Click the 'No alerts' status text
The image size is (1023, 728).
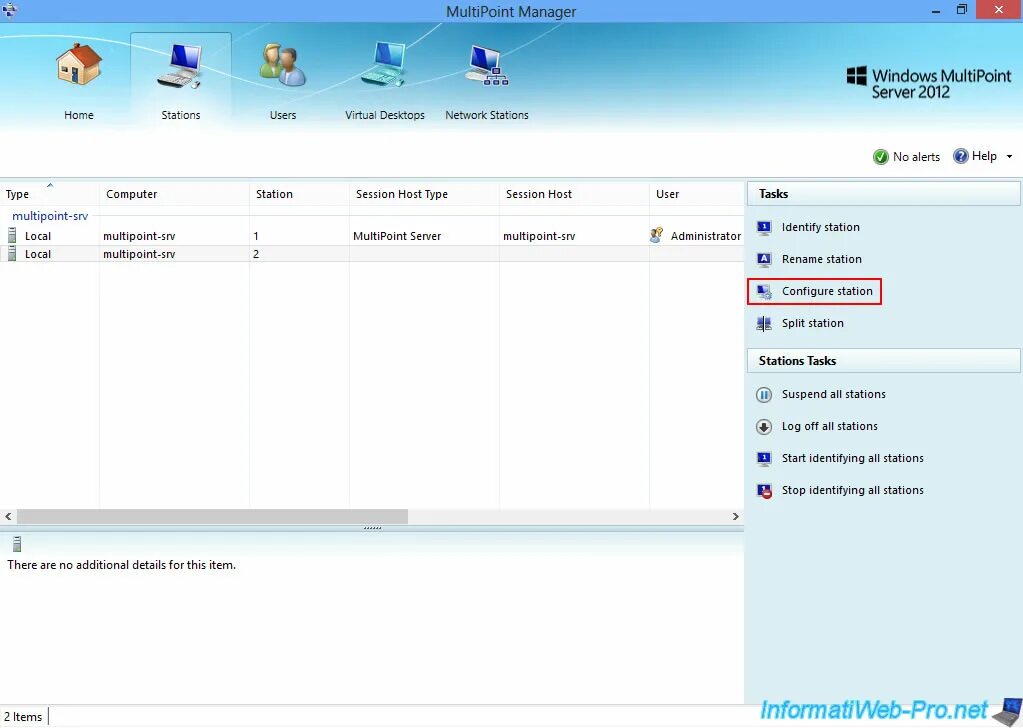[x=917, y=157]
